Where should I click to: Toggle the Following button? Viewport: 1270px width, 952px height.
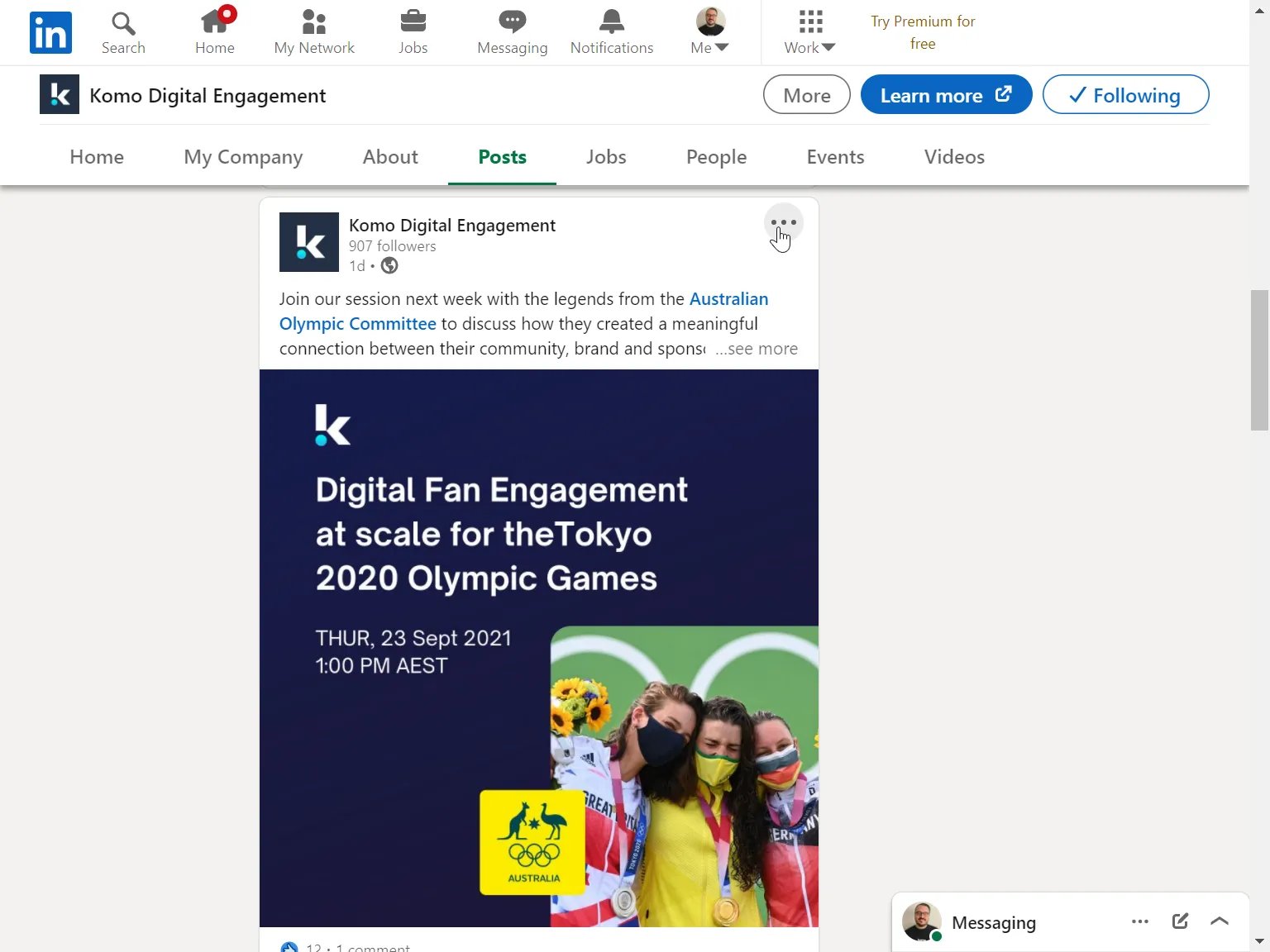tap(1125, 94)
